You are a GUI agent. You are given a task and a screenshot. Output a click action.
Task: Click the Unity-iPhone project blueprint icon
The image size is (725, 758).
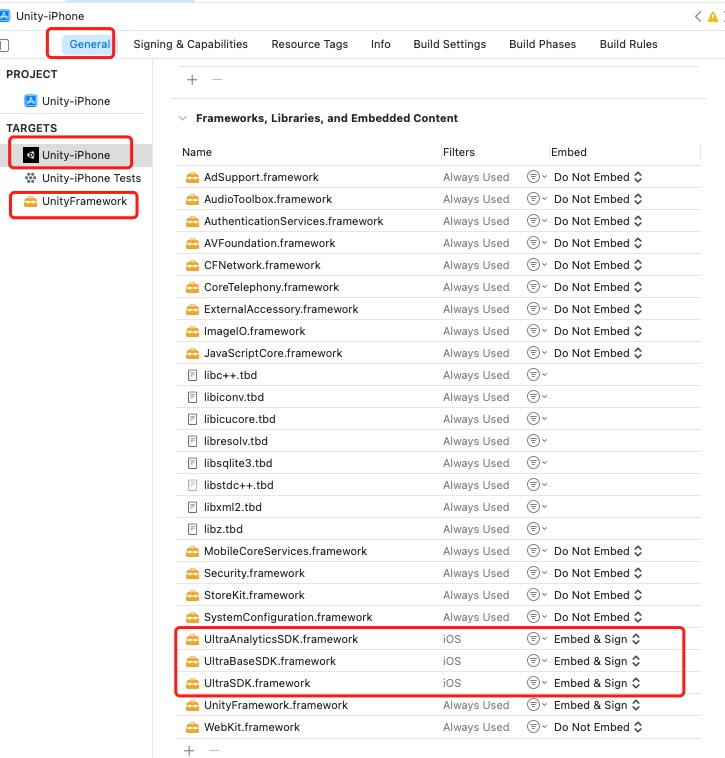tap(31, 101)
